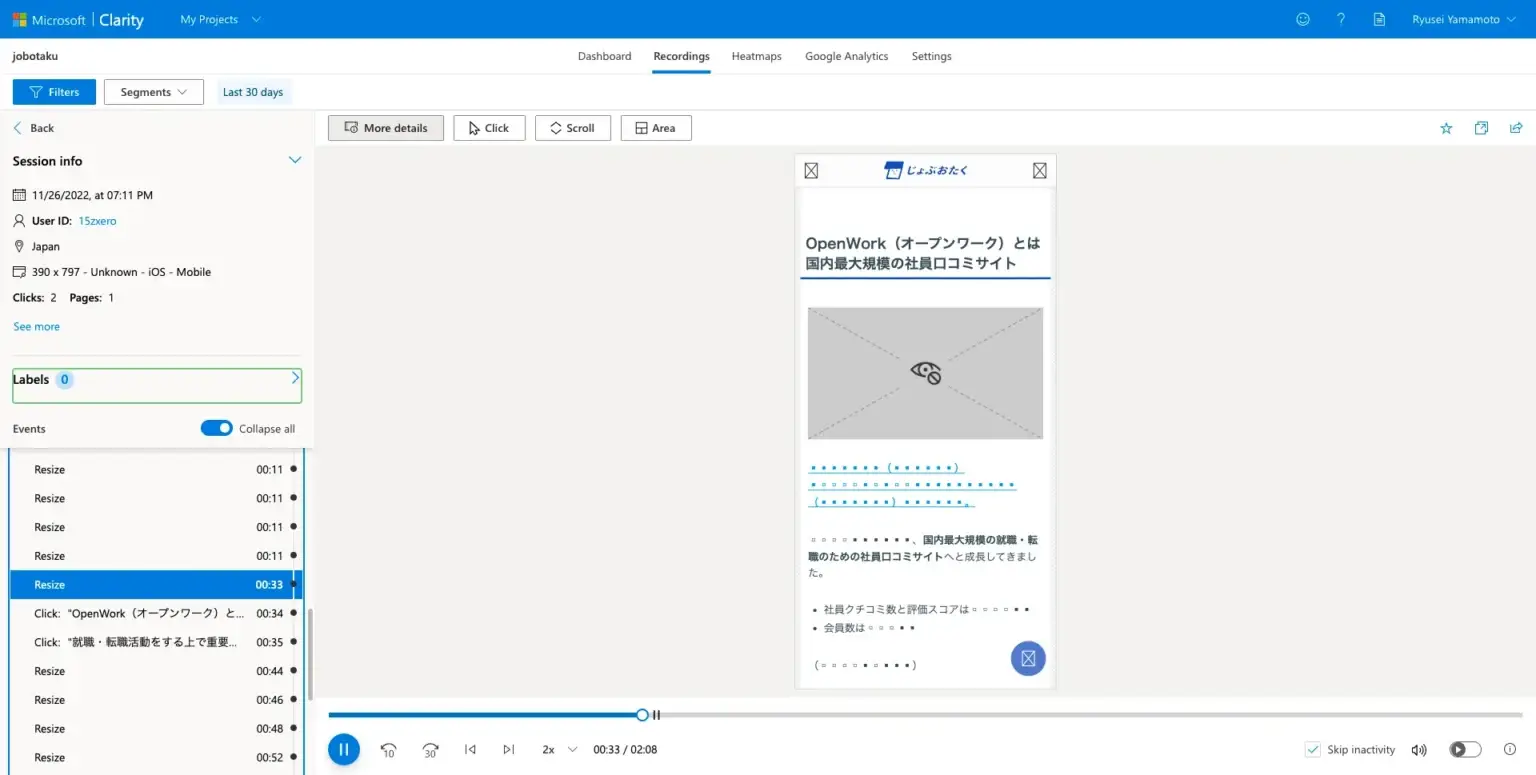Switch to the Dashboard tab
1536x775 pixels.
(605, 56)
